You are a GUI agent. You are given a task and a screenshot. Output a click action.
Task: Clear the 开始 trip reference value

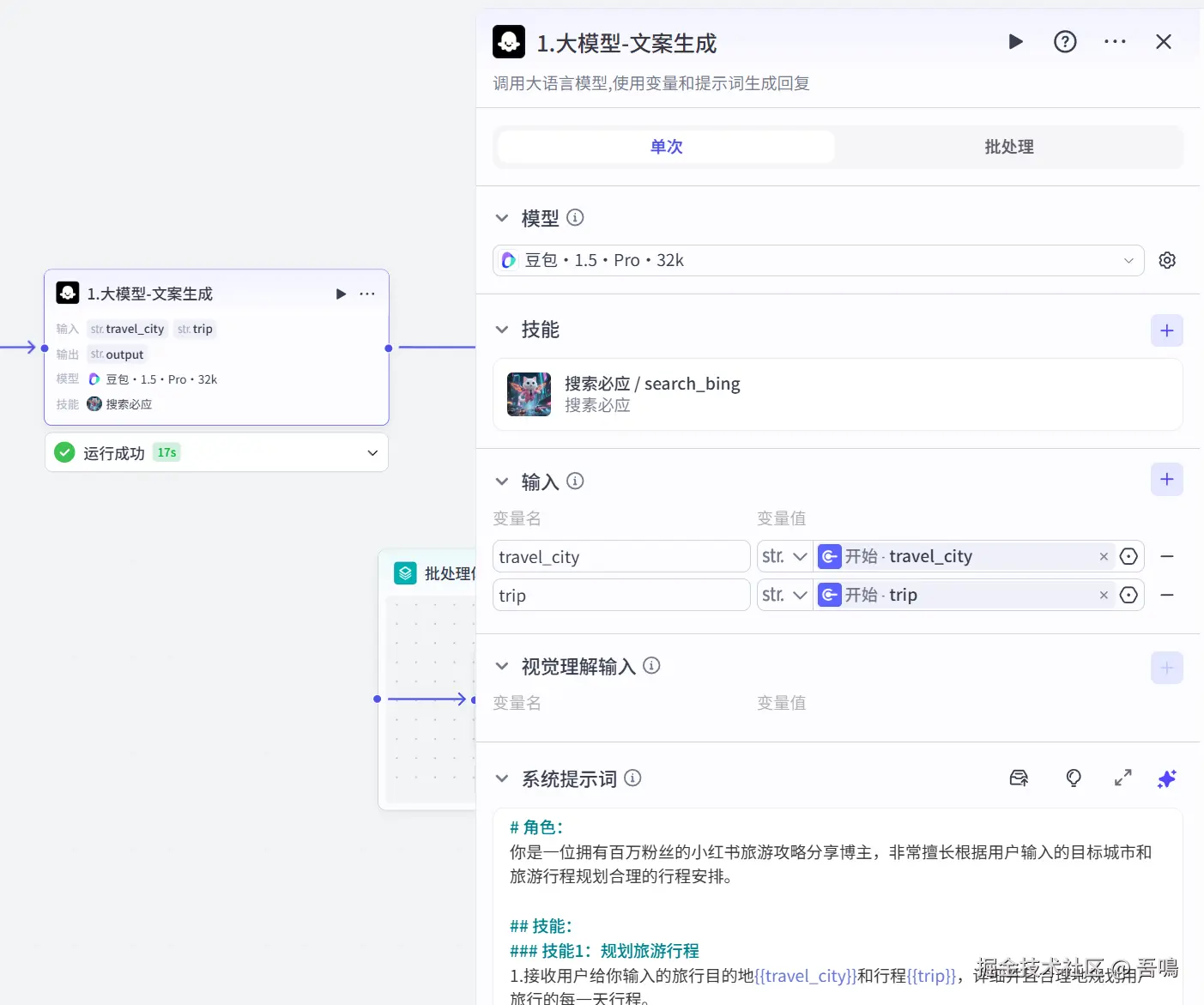[1104, 596]
